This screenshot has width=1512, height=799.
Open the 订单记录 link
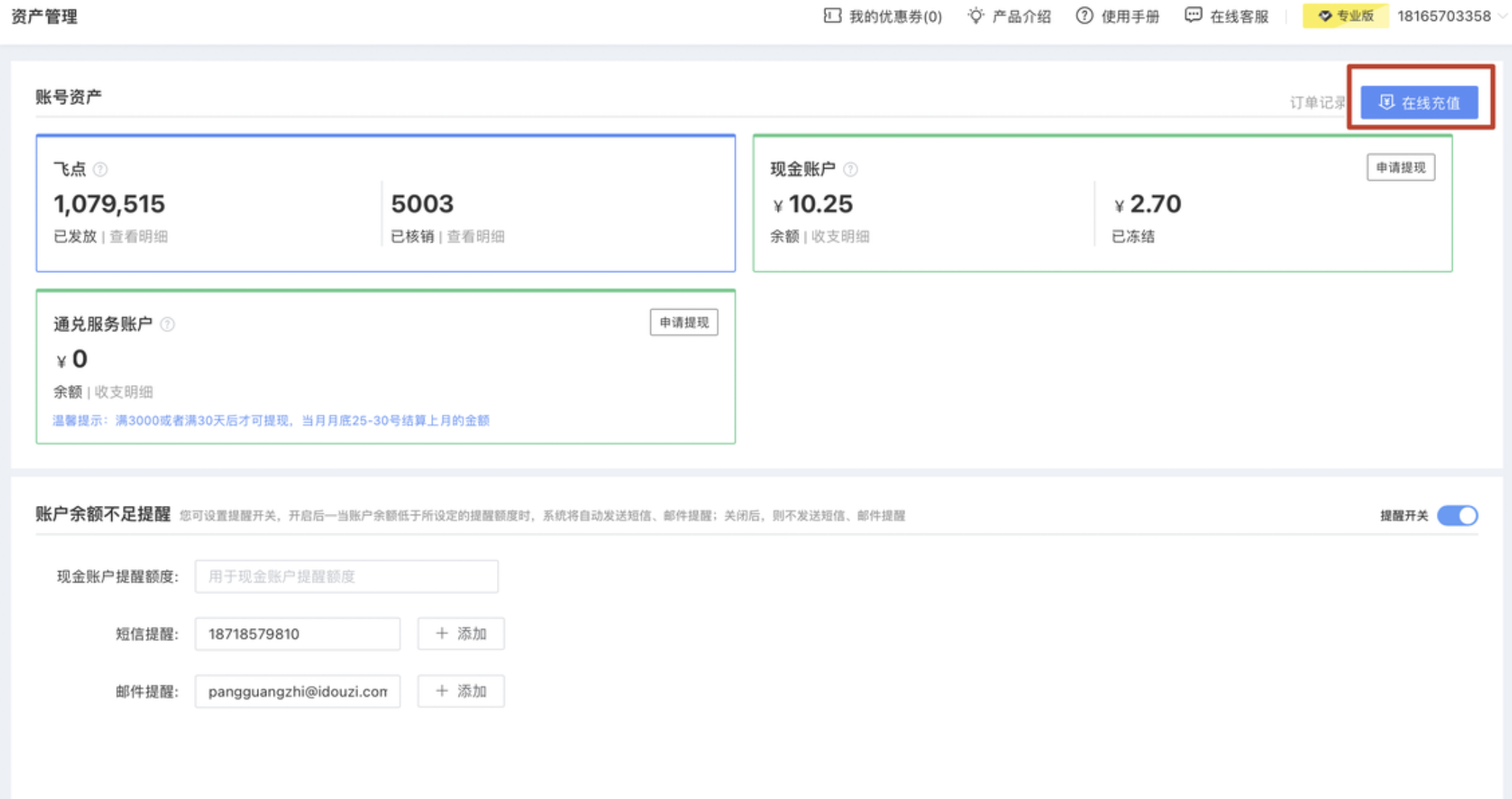pyautogui.click(x=1316, y=103)
